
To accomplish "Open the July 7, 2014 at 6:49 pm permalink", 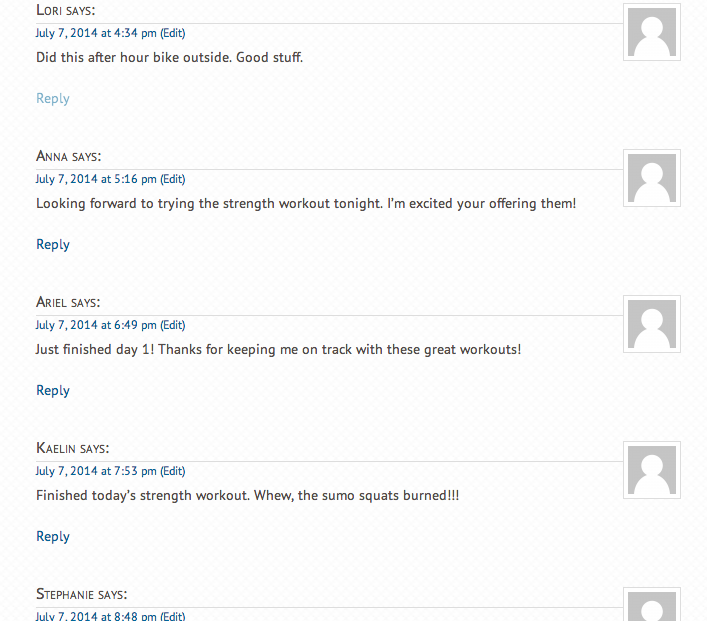I will click(96, 325).
